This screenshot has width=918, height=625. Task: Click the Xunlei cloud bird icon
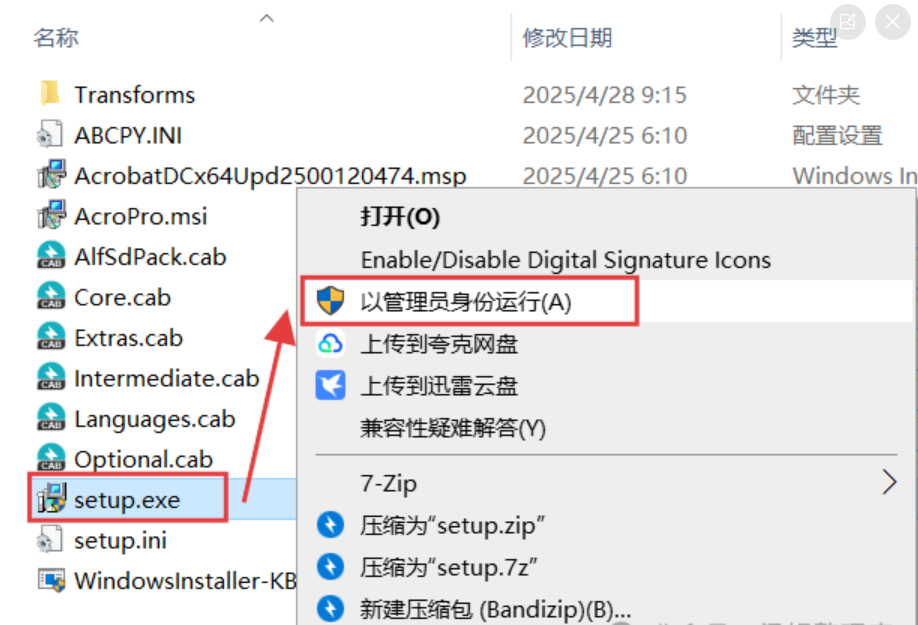point(330,385)
